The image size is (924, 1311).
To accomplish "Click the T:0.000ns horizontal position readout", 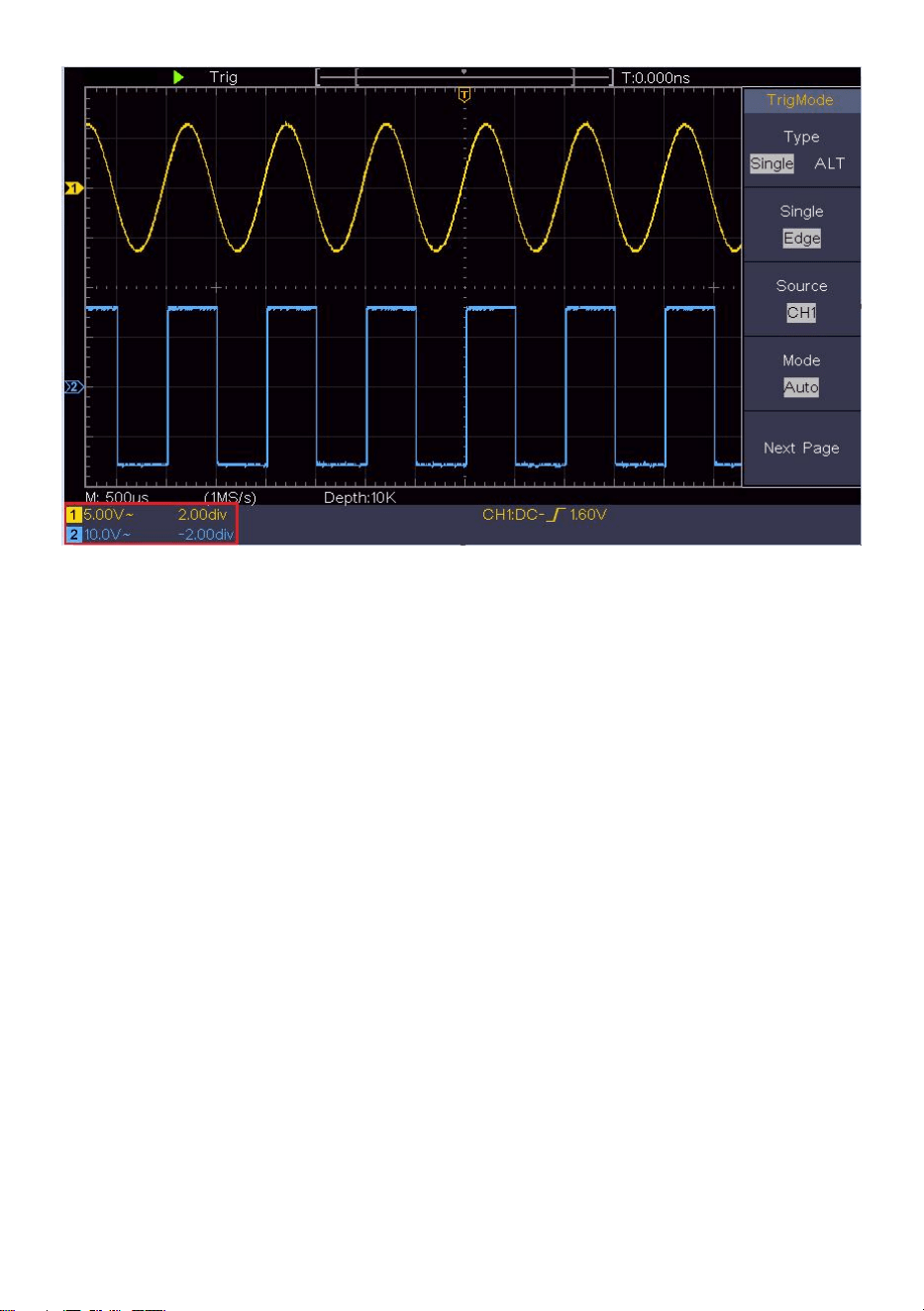I will [656, 77].
